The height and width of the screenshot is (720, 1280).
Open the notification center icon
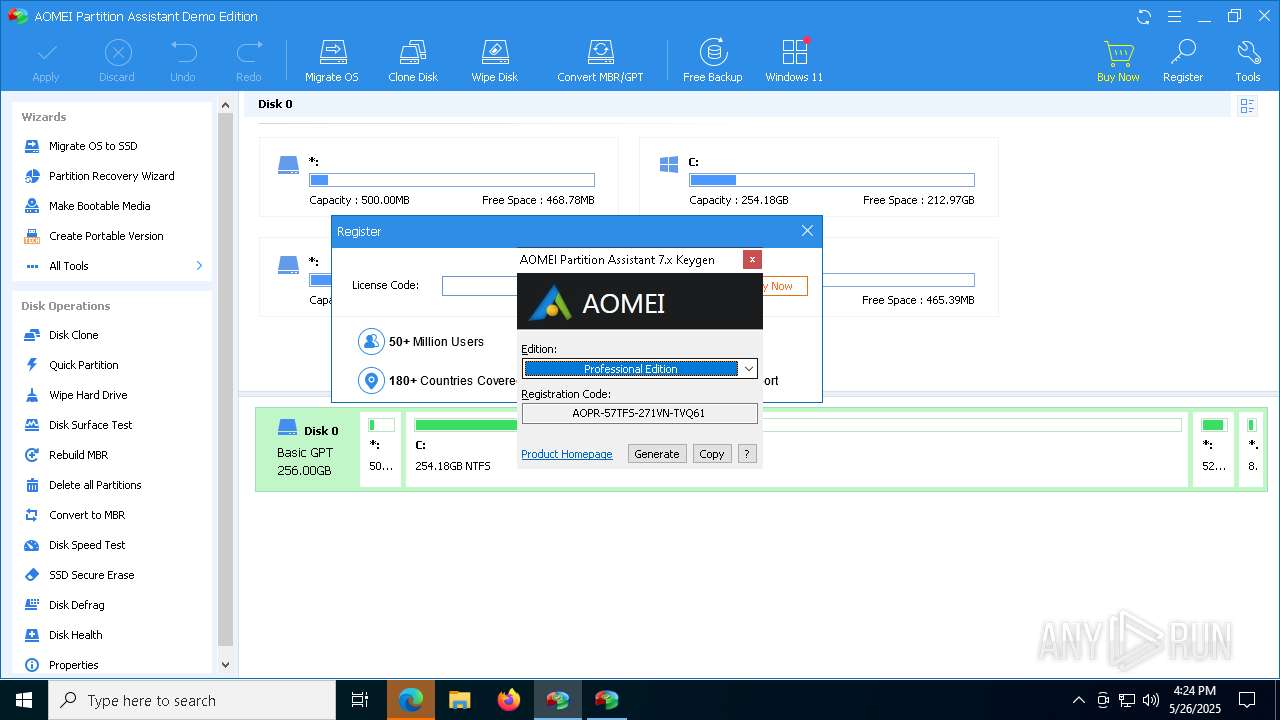(x=1247, y=700)
